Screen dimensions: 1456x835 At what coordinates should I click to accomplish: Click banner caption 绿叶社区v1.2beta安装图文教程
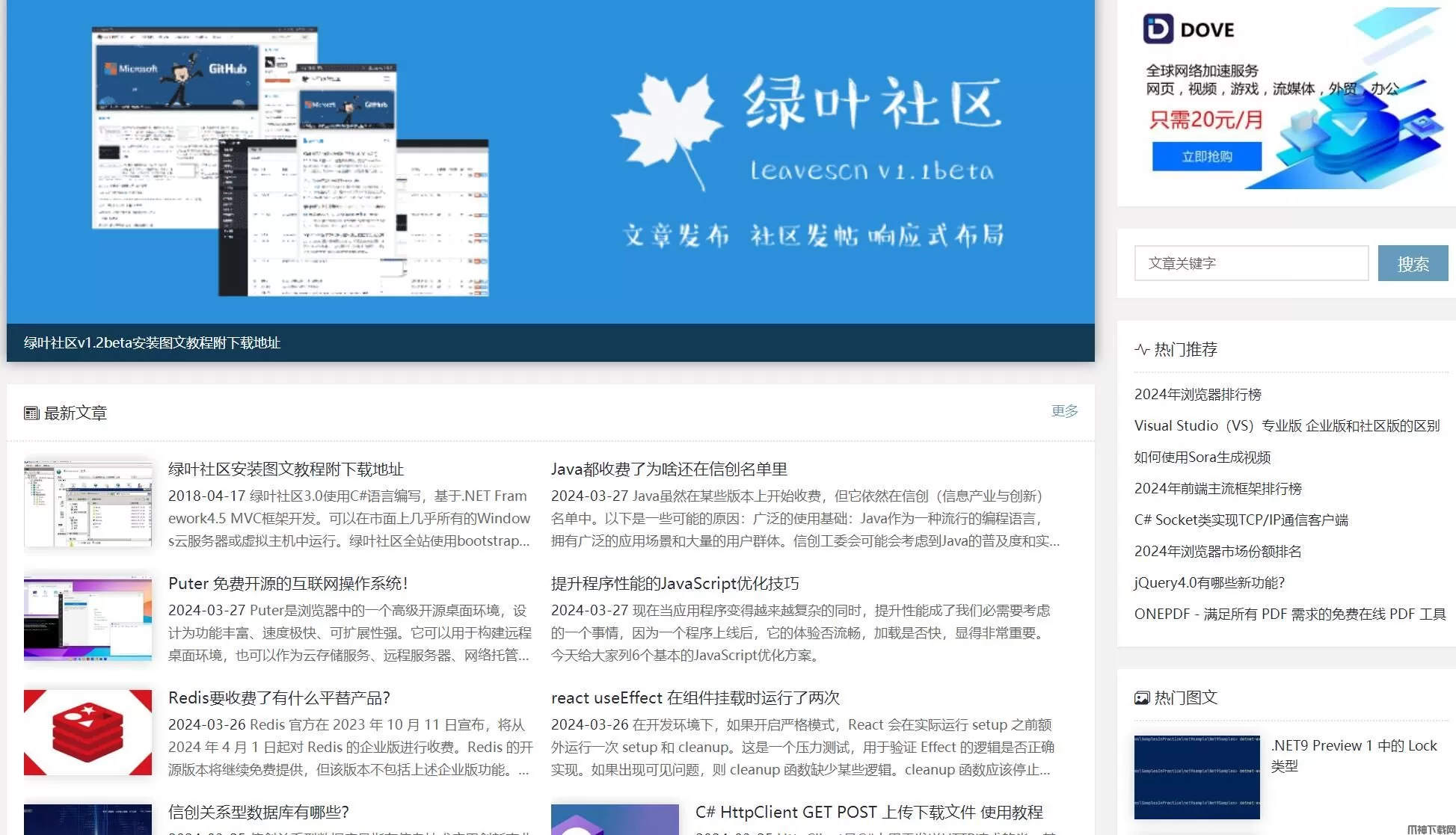152,342
